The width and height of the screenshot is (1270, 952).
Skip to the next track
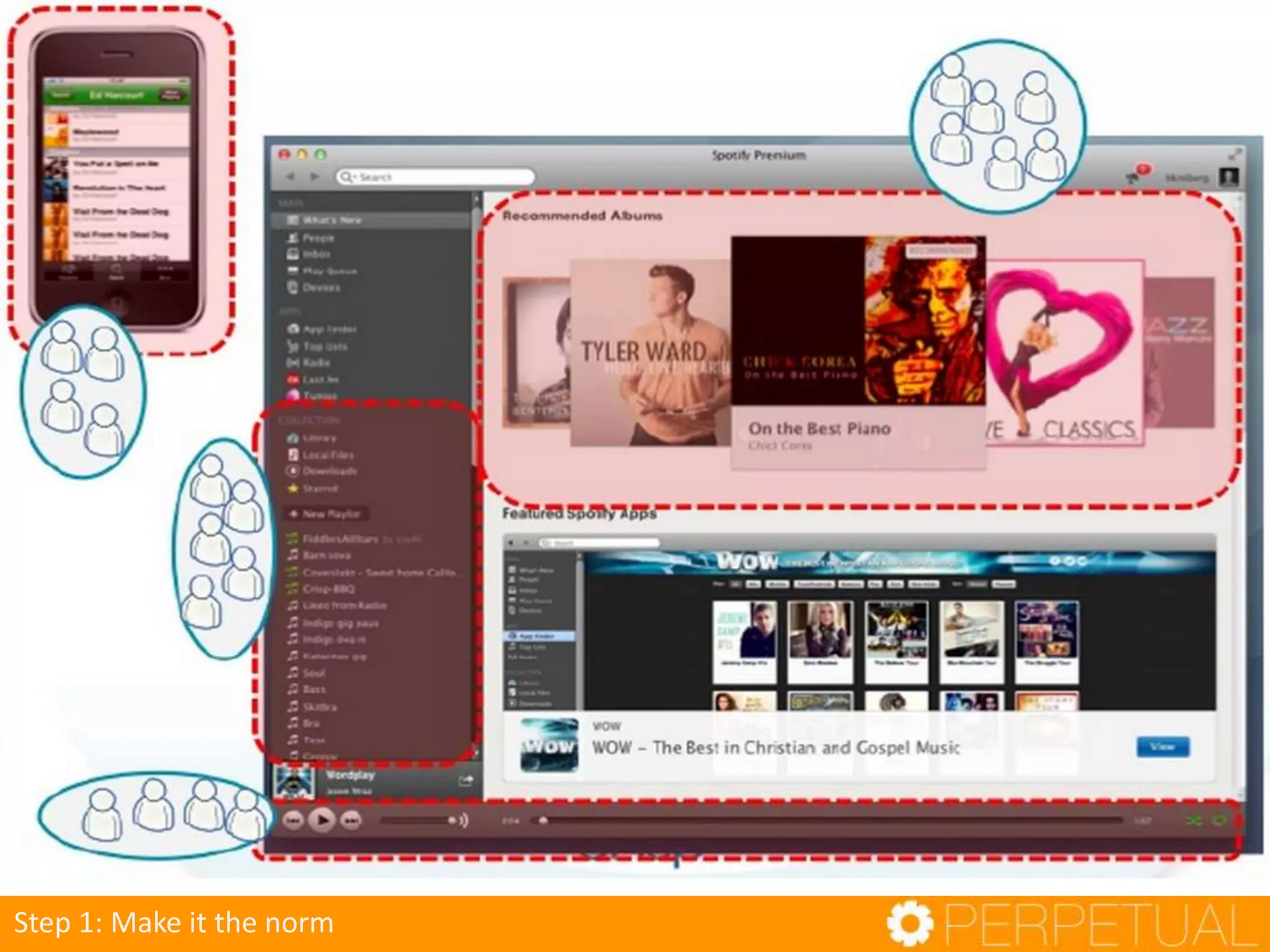[x=352, y=821]
